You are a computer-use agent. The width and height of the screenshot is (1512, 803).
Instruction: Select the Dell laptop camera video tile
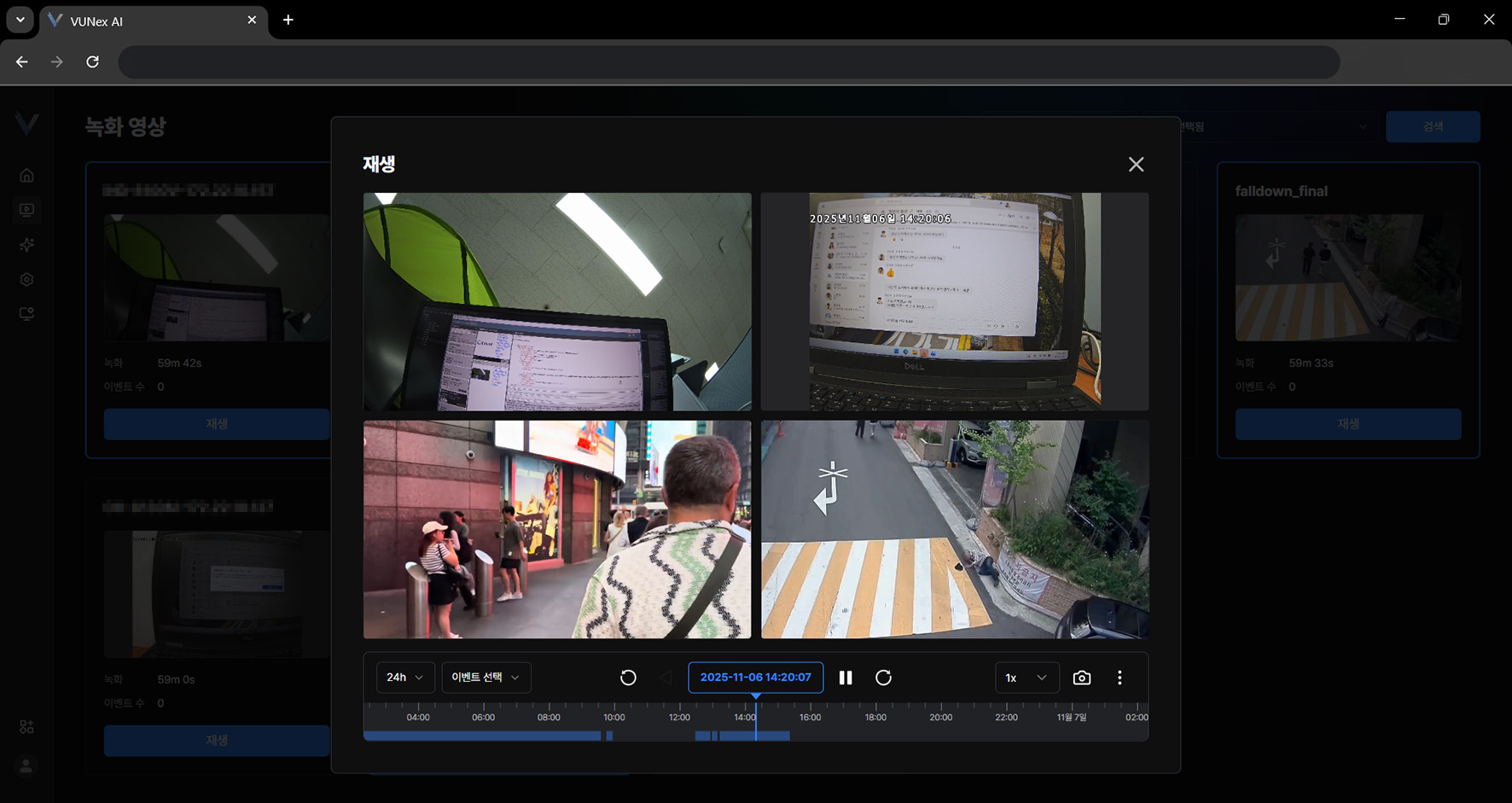coord(954,301)
